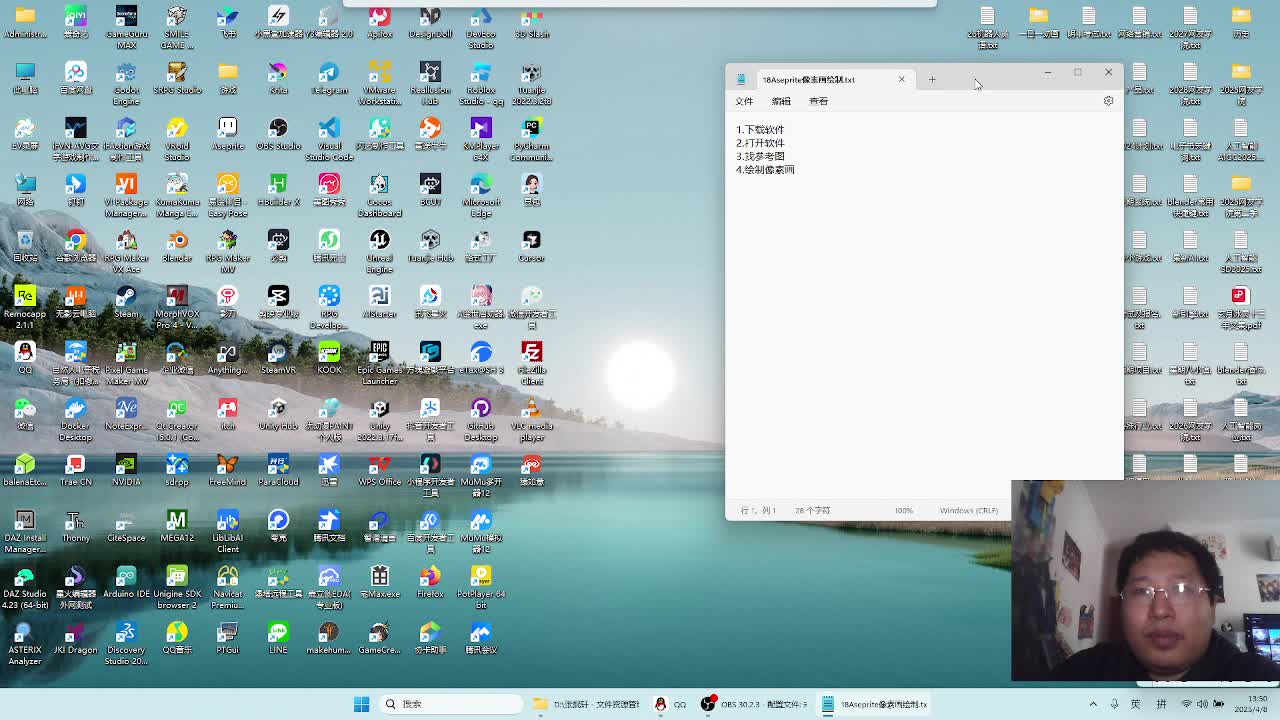This screenshot has height=720, width=1280.
Task: Close the 18Aseprite text file tab
Action: pyautogui.click(x=901, y=79)
